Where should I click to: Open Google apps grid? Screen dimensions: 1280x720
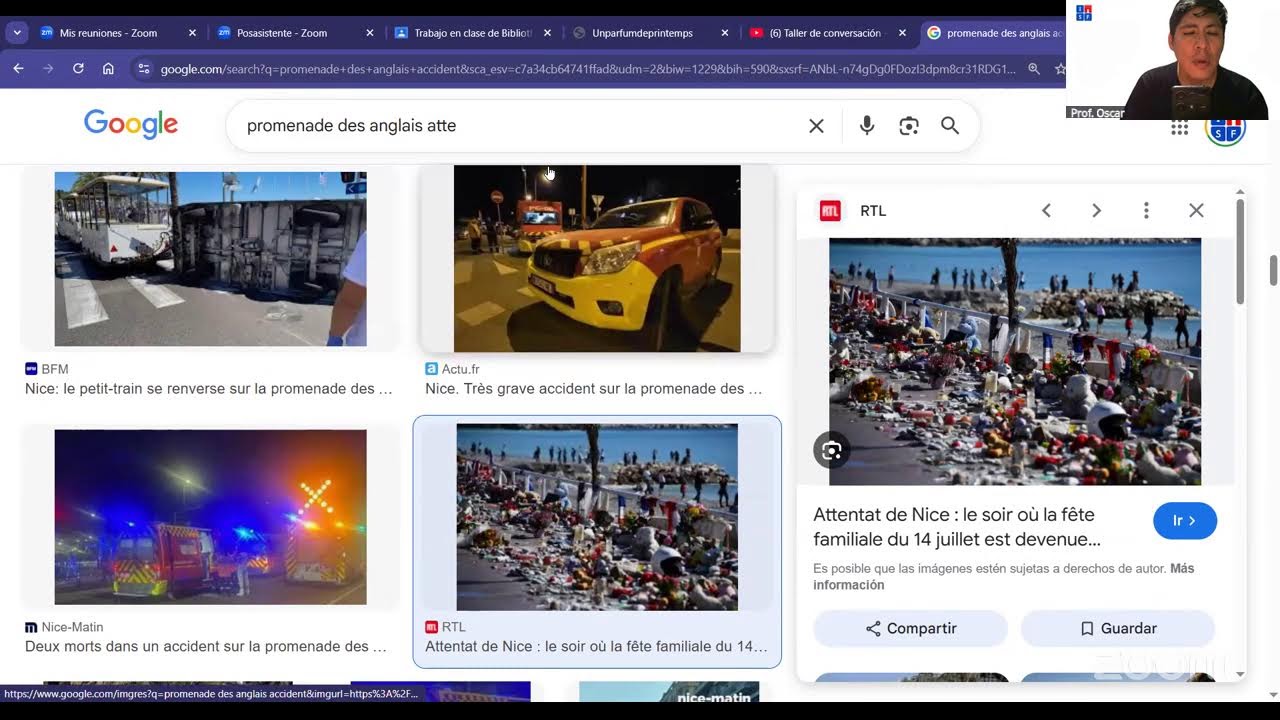tap(1179, 127)
